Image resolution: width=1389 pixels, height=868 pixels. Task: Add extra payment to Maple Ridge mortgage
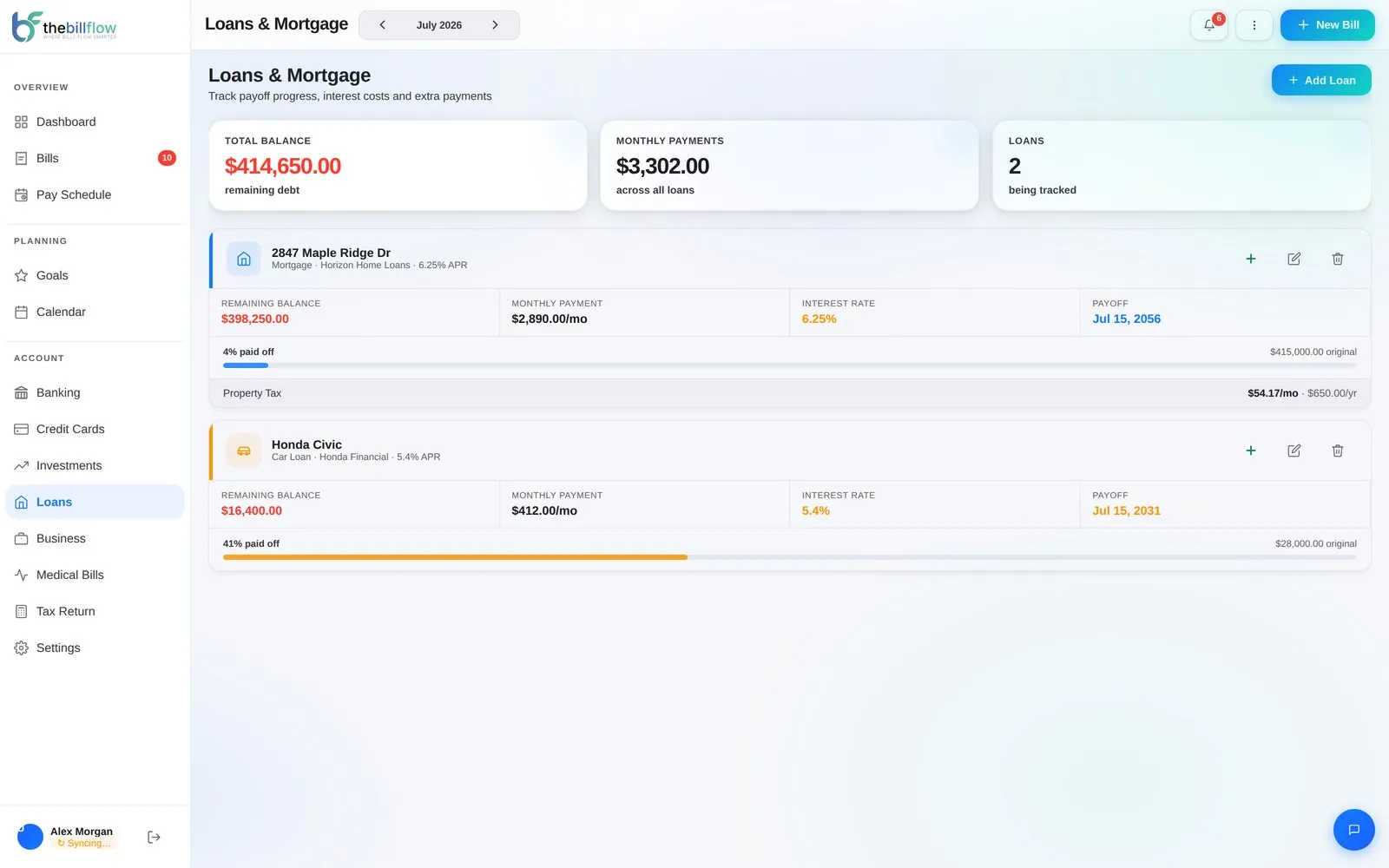(1251, 259)
